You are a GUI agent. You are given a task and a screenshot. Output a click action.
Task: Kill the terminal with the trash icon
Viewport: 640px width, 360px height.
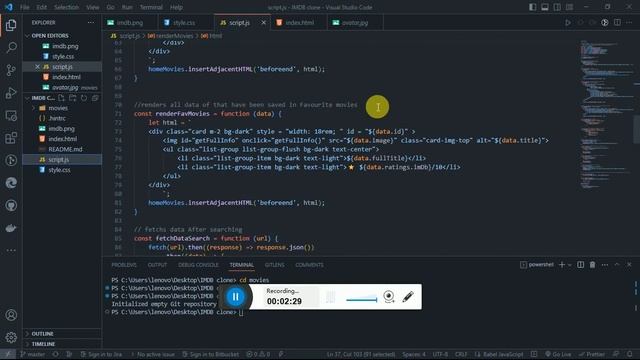pyautogui.click(x=592, y=265)
